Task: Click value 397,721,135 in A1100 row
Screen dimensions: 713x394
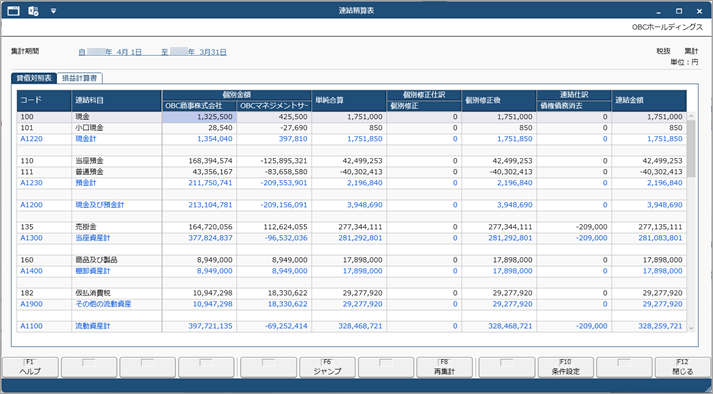Action: point(211,326)
